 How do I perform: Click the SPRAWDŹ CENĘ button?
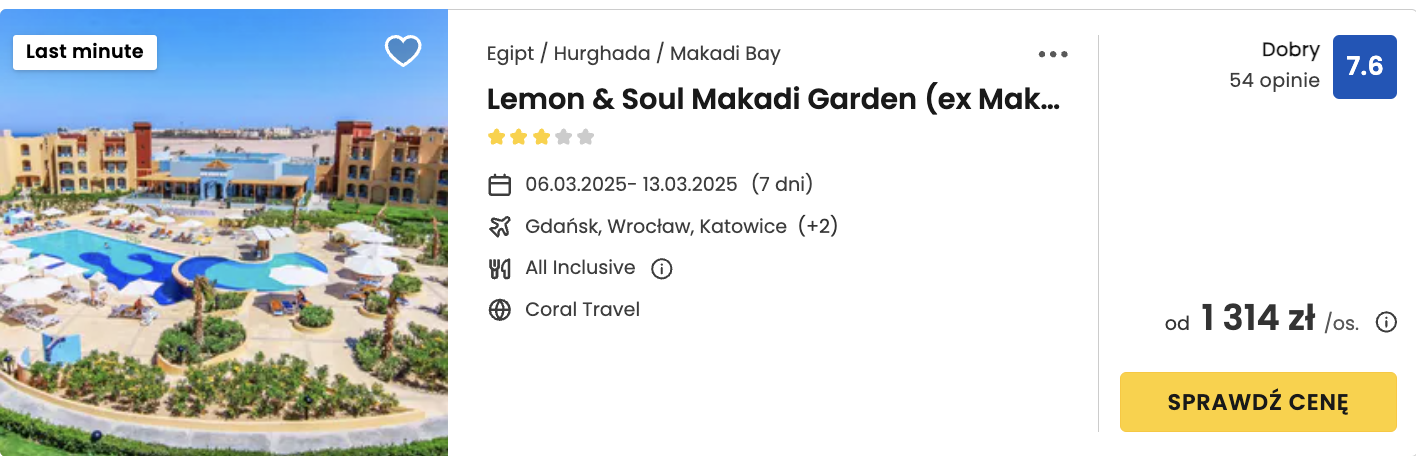point(1258,402)
